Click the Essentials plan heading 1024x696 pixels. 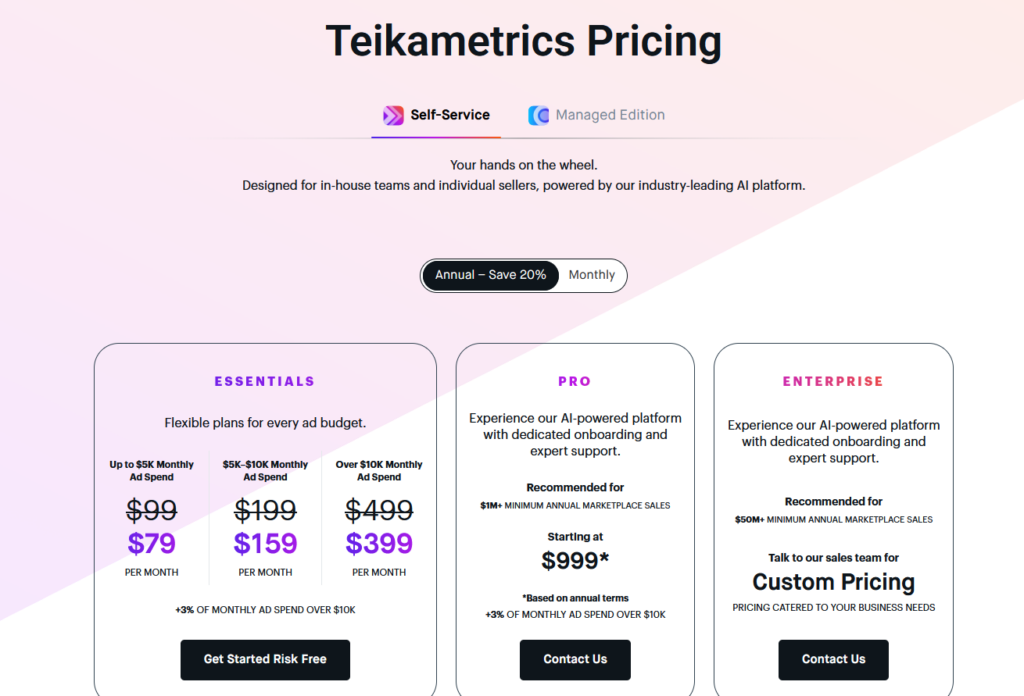pos(265,381)
